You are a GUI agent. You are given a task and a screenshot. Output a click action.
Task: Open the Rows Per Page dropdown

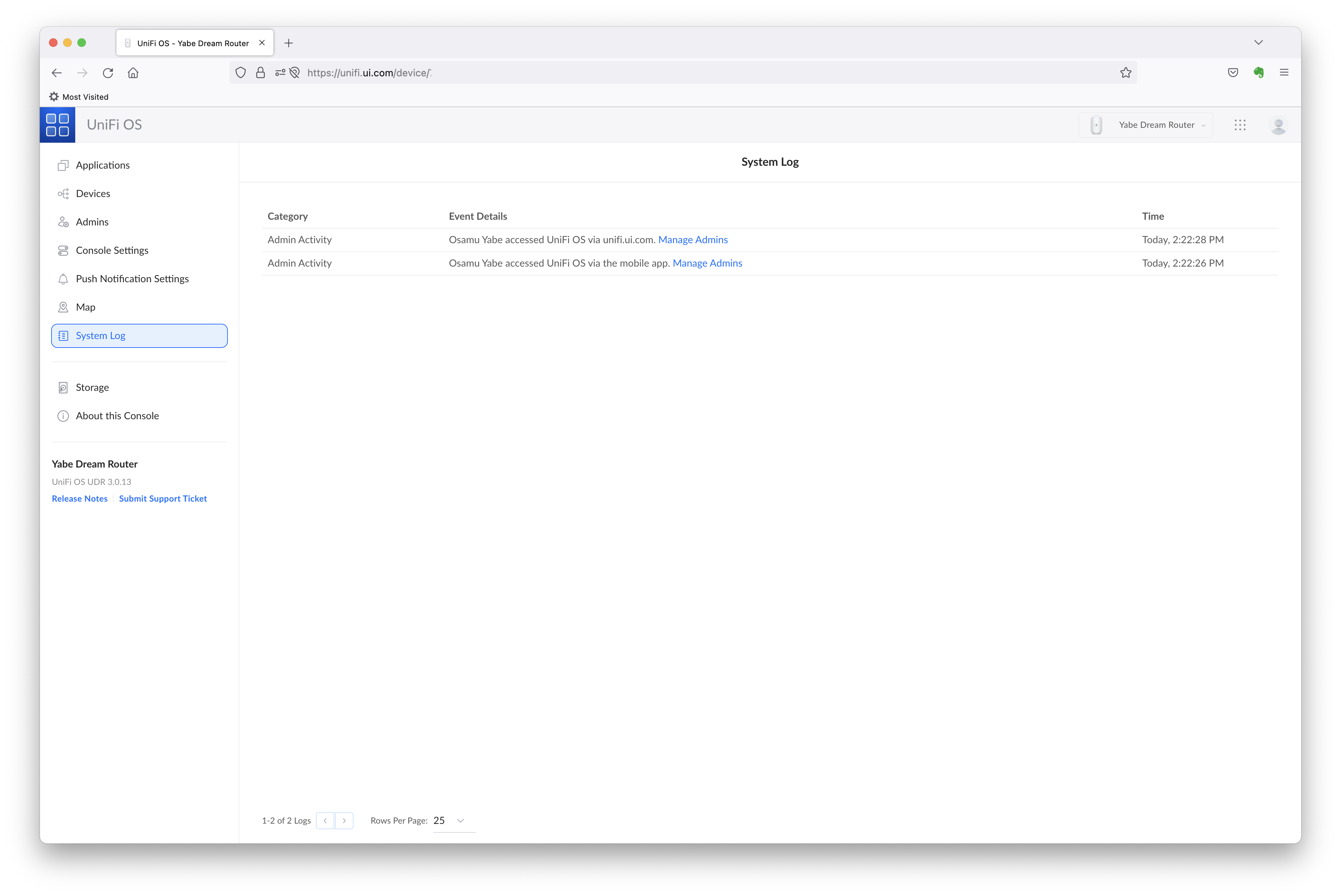pyautogui.click(x=454, y=821)
